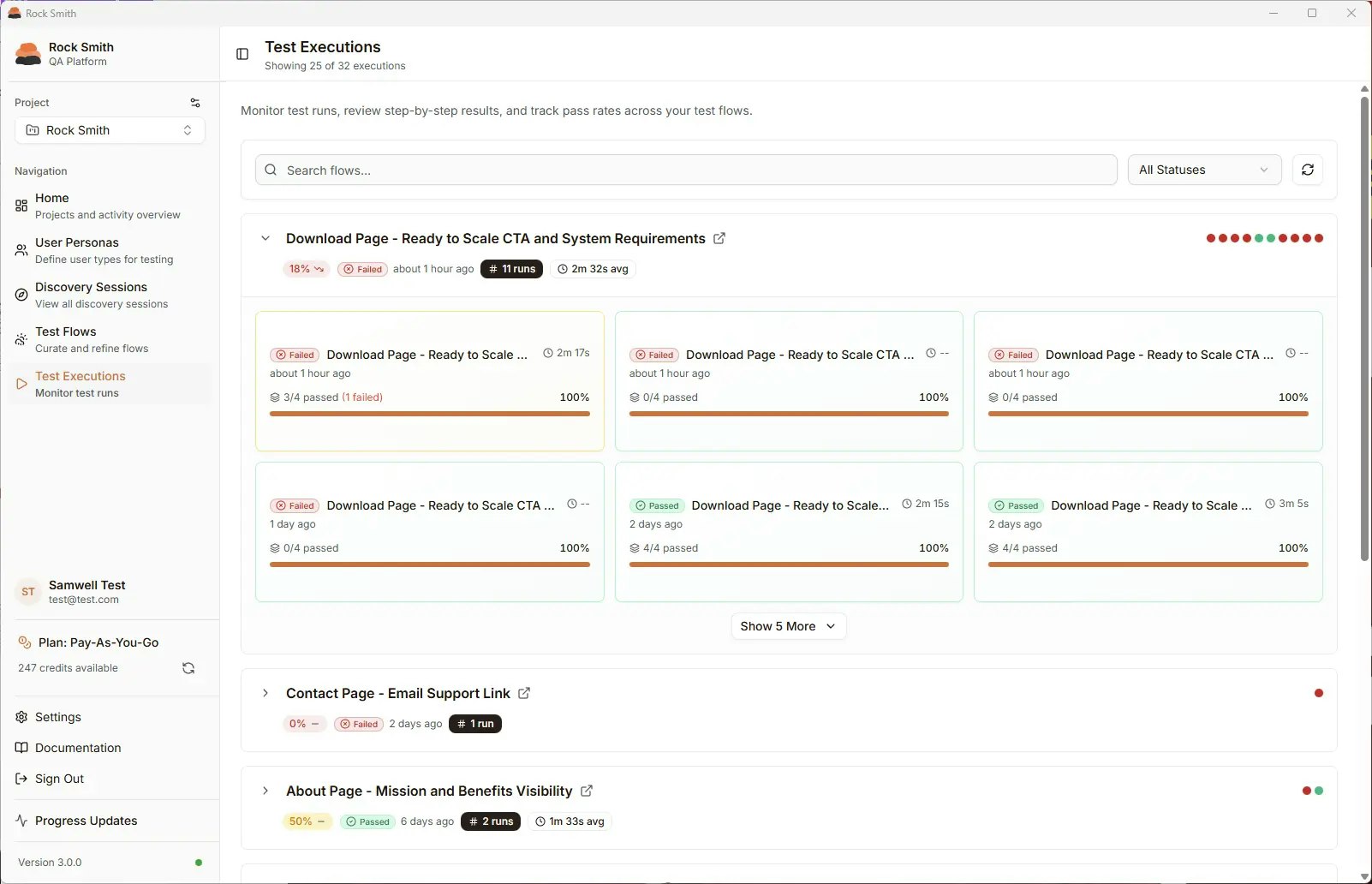This screenshot has height=884, width=1372.
Task: Toggle the sidebar panel icon beside Test Executions title
Action: pos(242,54)
